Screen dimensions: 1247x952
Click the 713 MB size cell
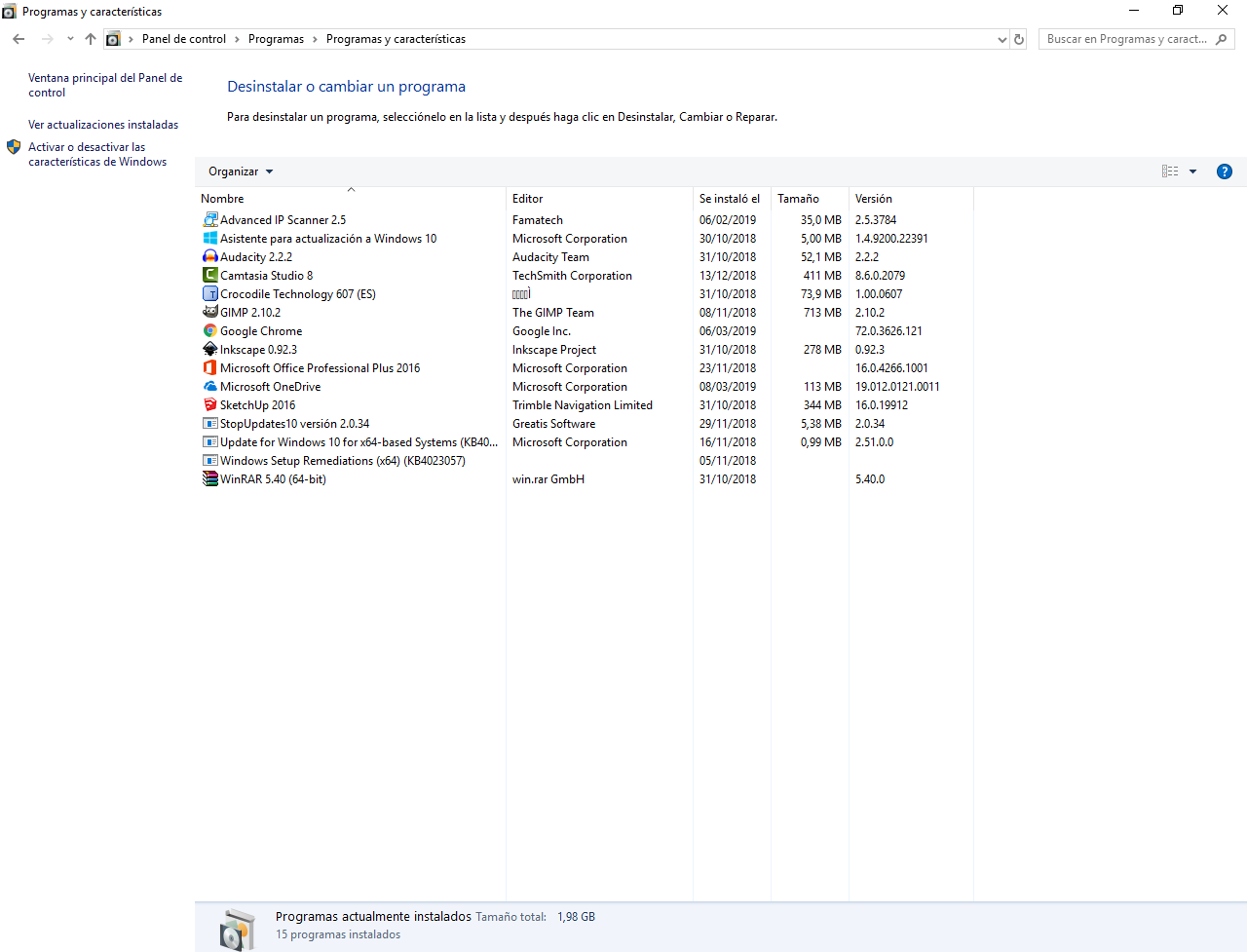[822, 313]
